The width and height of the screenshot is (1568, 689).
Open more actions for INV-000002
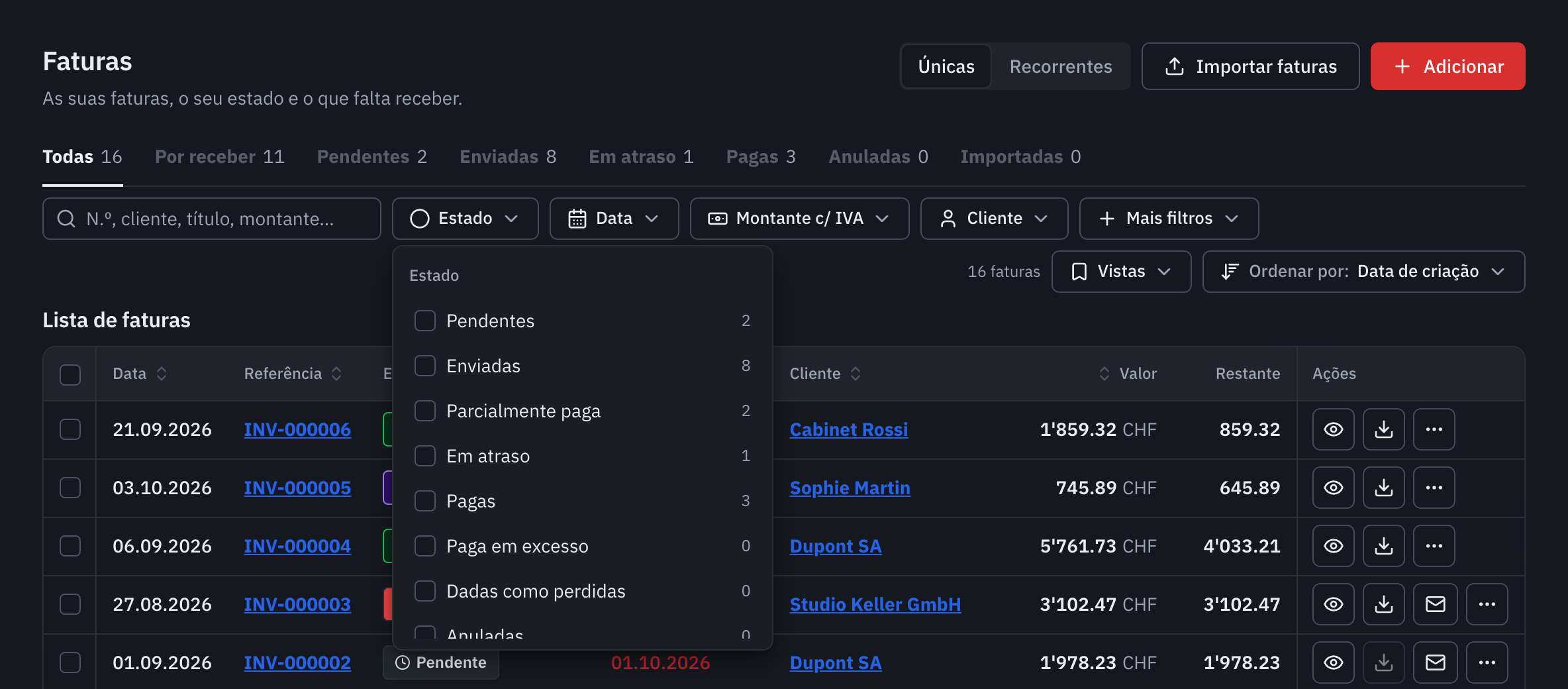pos(1487,662)
